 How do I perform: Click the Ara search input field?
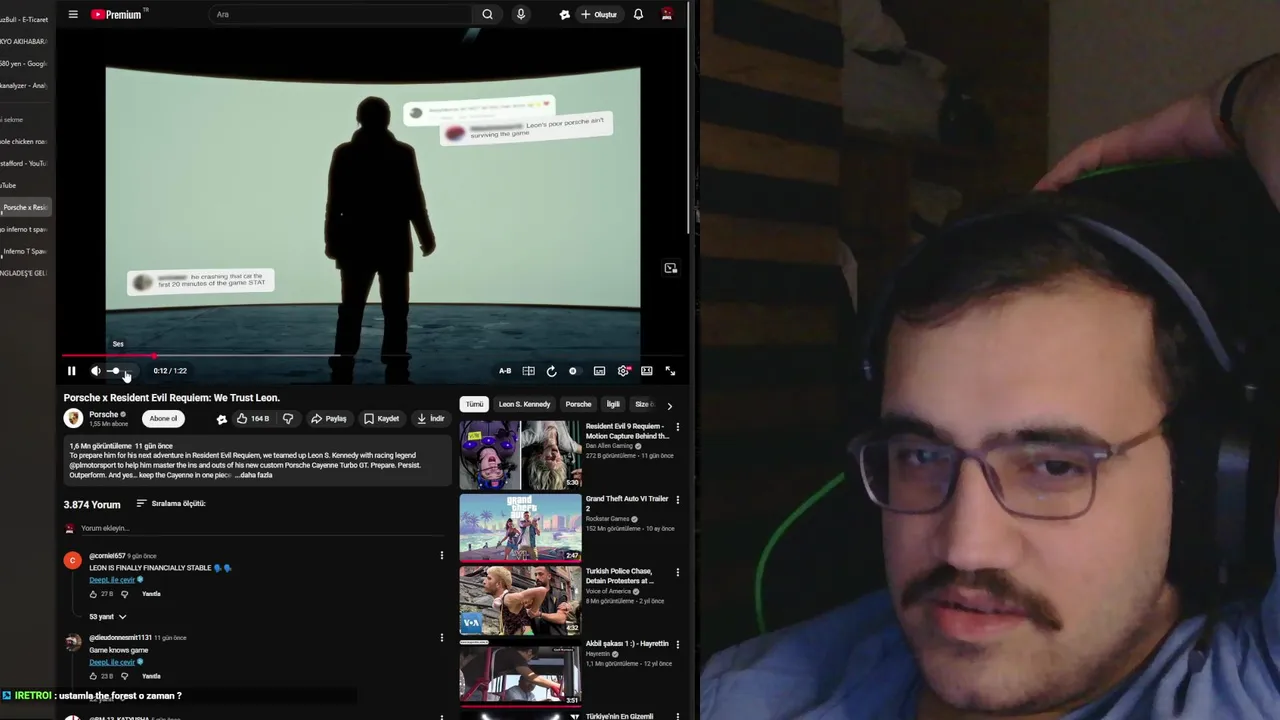point(340,14)
